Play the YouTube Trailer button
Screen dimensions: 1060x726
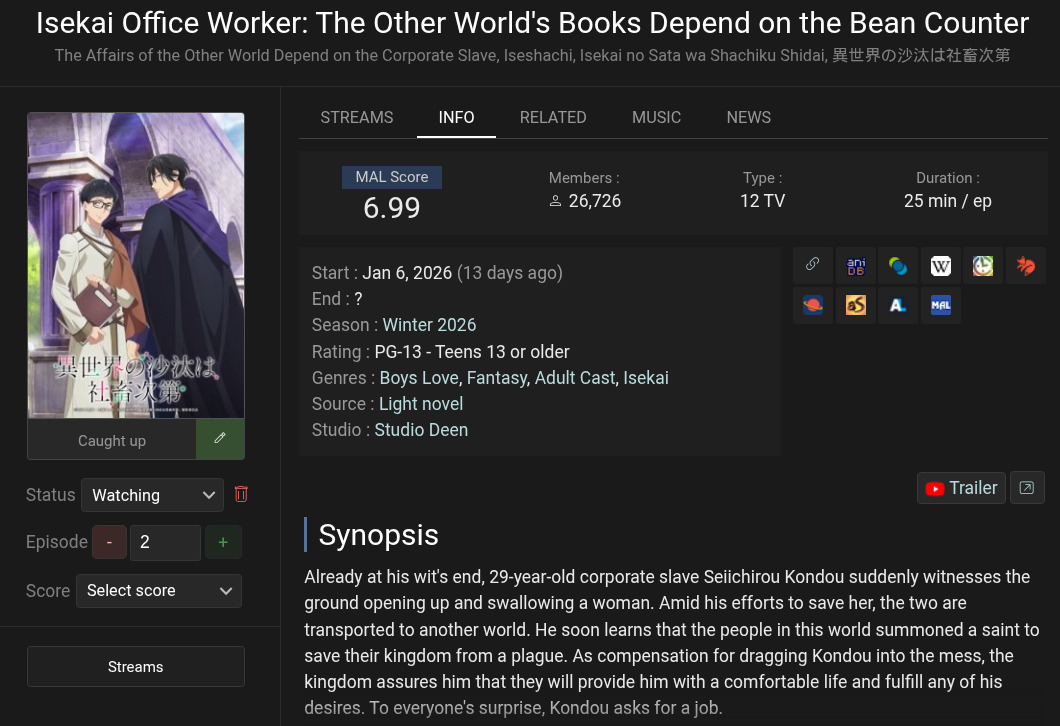pyautogui.click(x=961, y=487)
